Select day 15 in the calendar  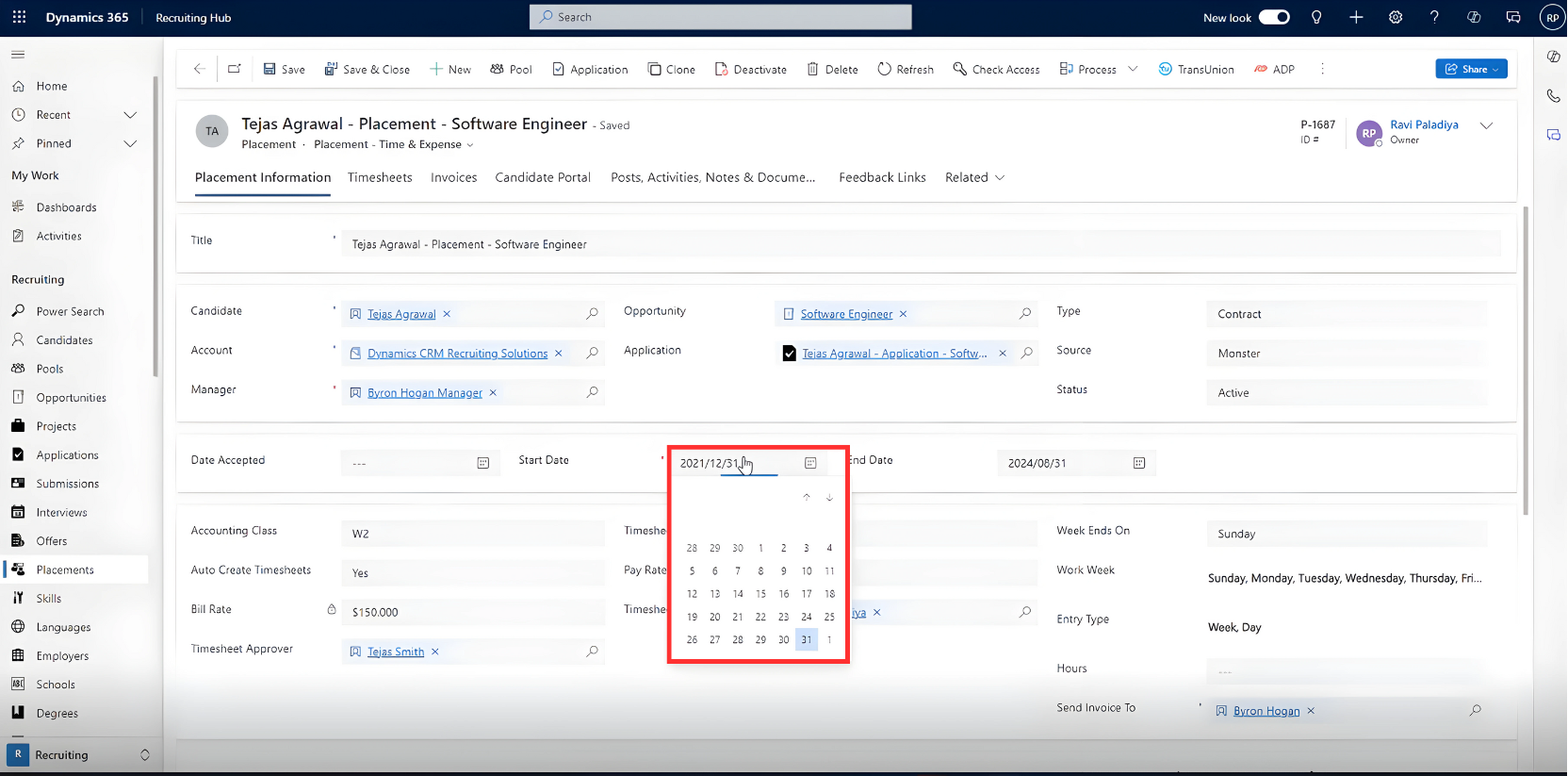tap(760, 594)
